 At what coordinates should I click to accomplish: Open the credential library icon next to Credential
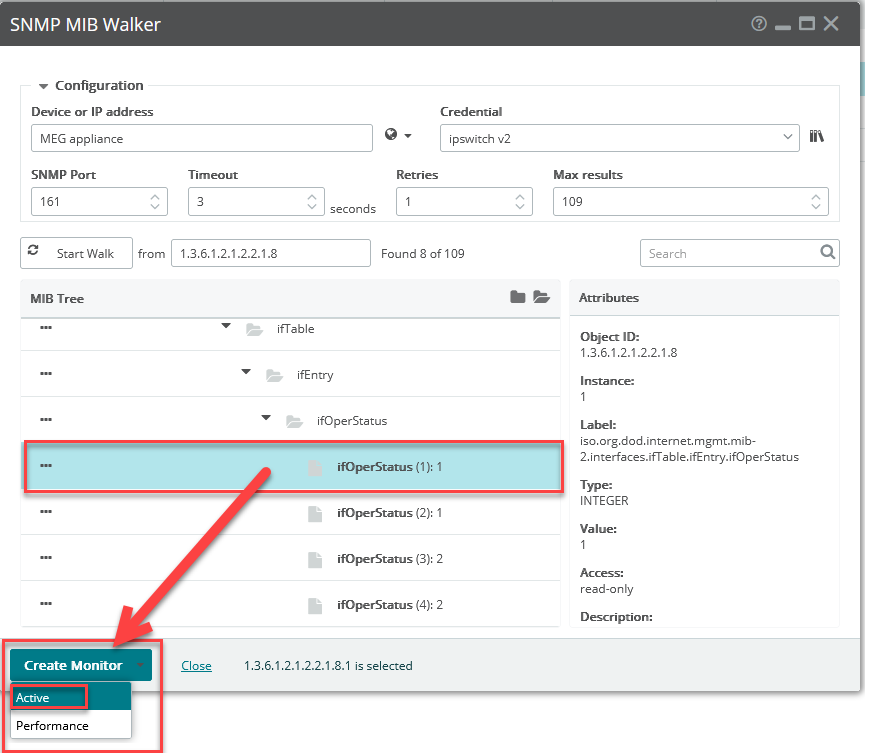coord(817,135)
